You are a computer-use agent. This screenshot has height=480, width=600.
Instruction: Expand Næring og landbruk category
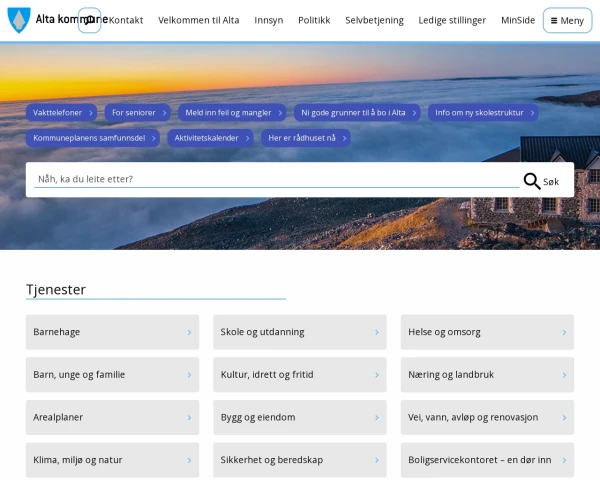tap(488, 374)
